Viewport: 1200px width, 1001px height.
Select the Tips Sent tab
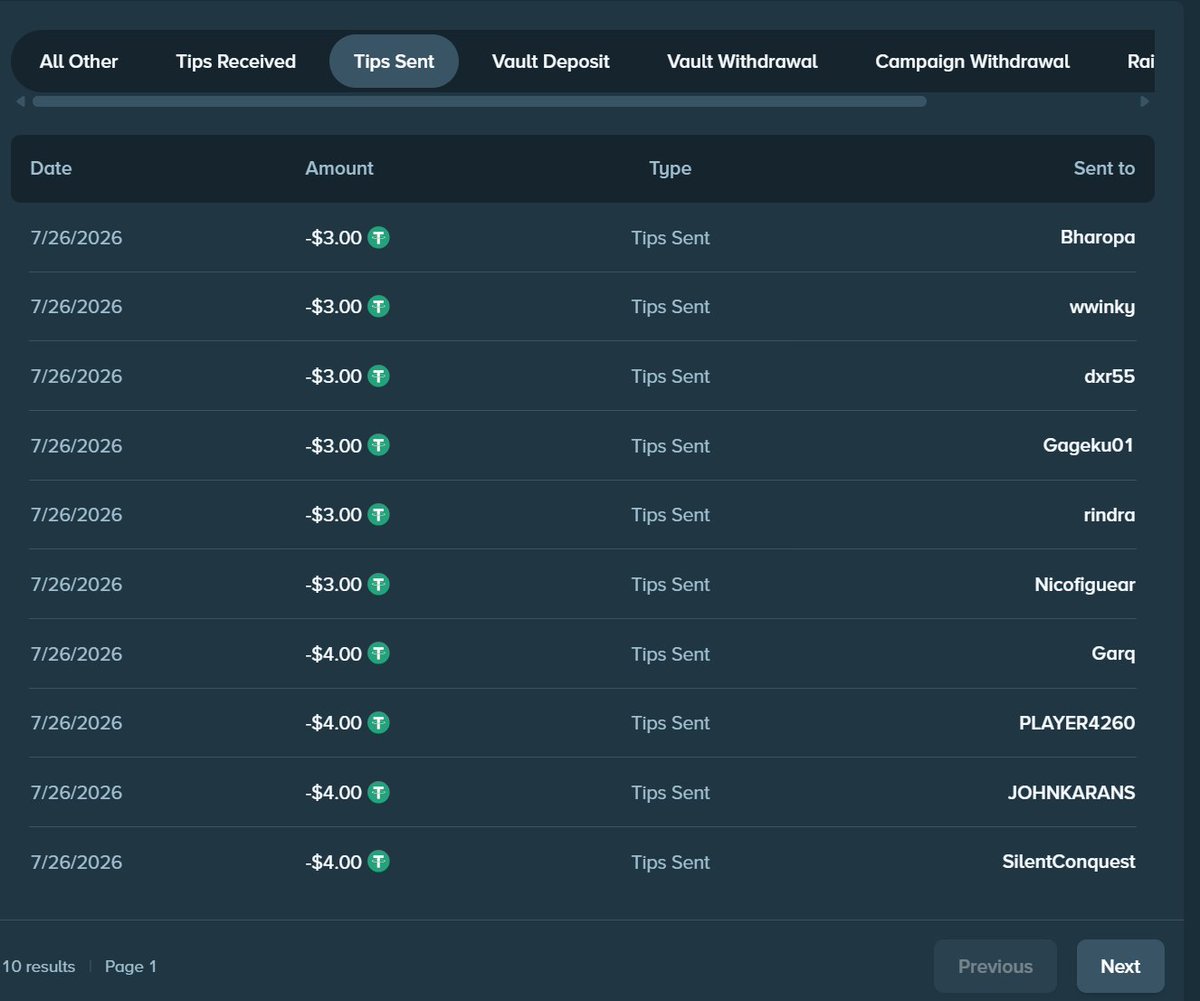(394, 62)
